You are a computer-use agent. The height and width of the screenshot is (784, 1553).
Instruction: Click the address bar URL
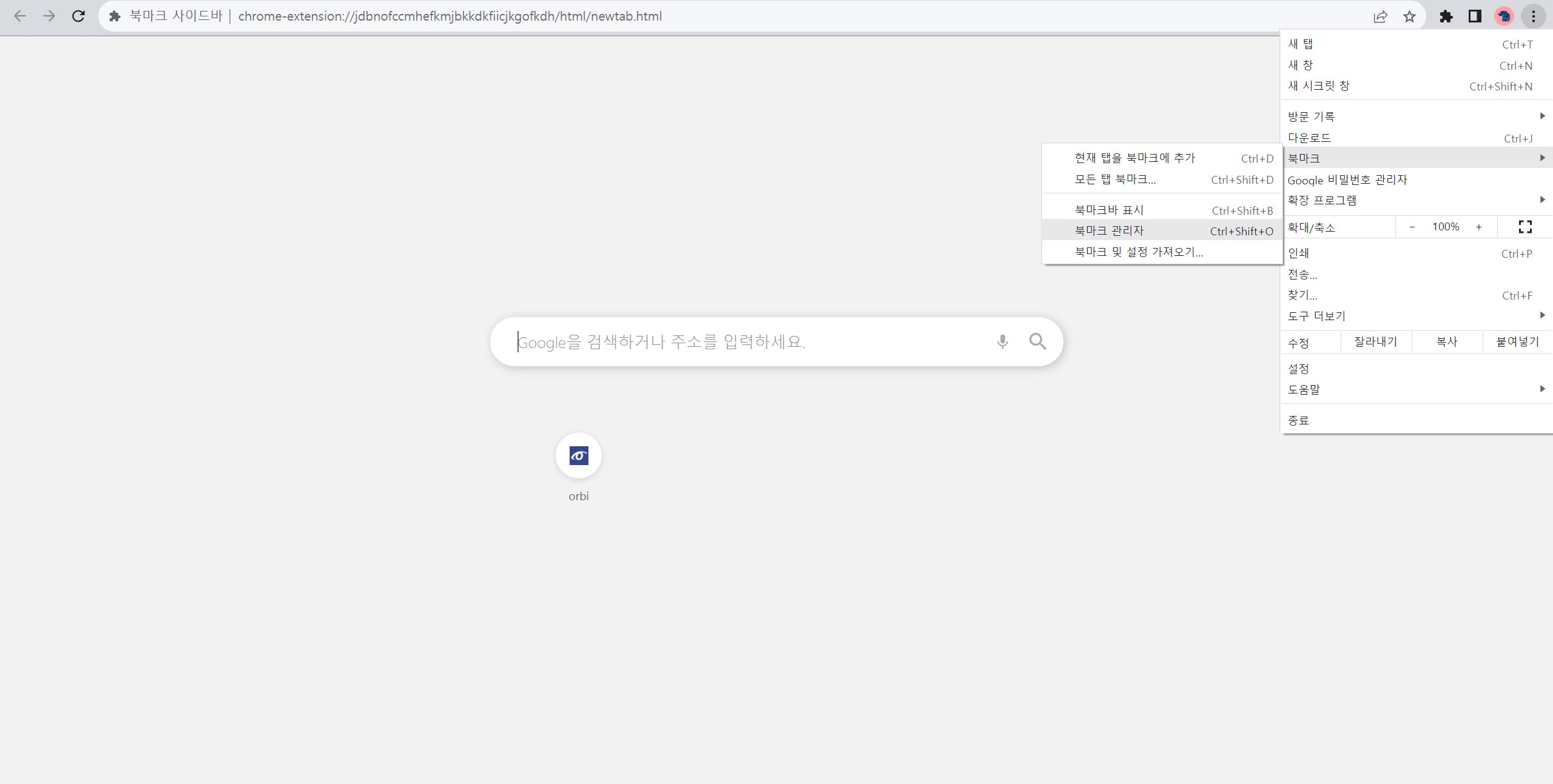tap(450, 16)
